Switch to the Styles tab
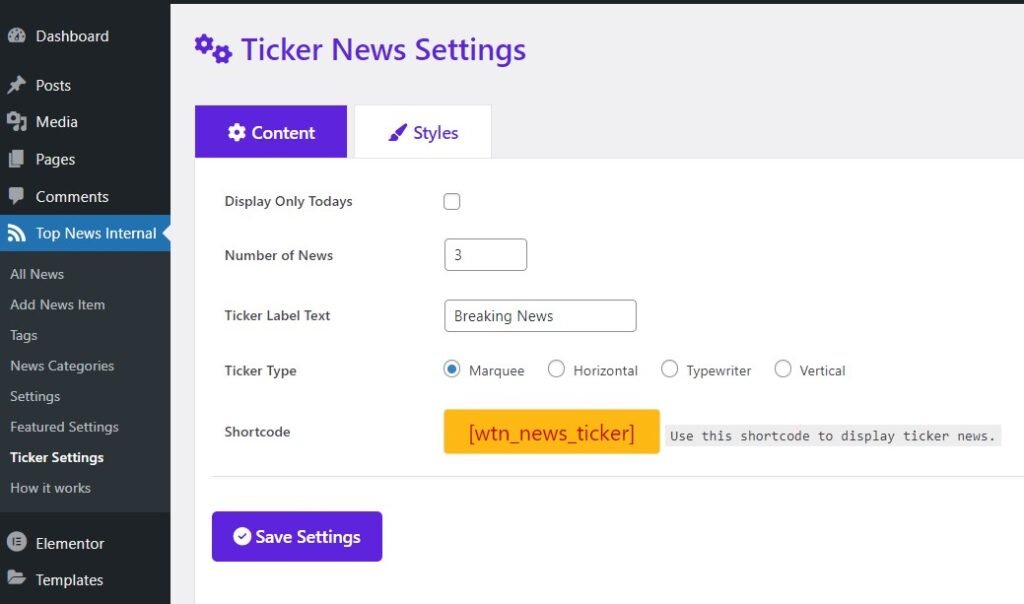Screen dimensions: 1024x604 coord(422,131)
